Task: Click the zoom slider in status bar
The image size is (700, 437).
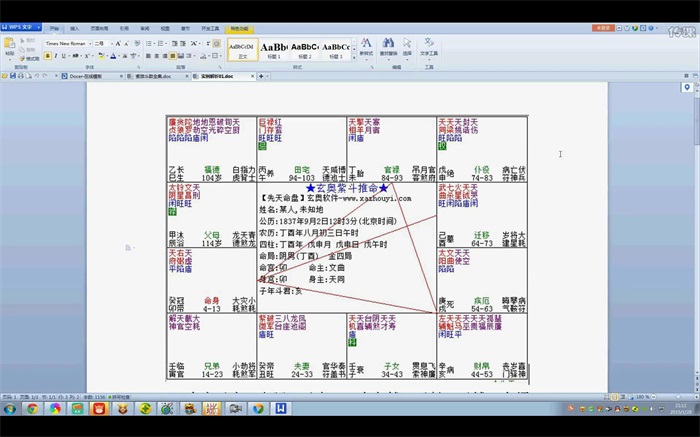Action: click(x=679, y=396)
